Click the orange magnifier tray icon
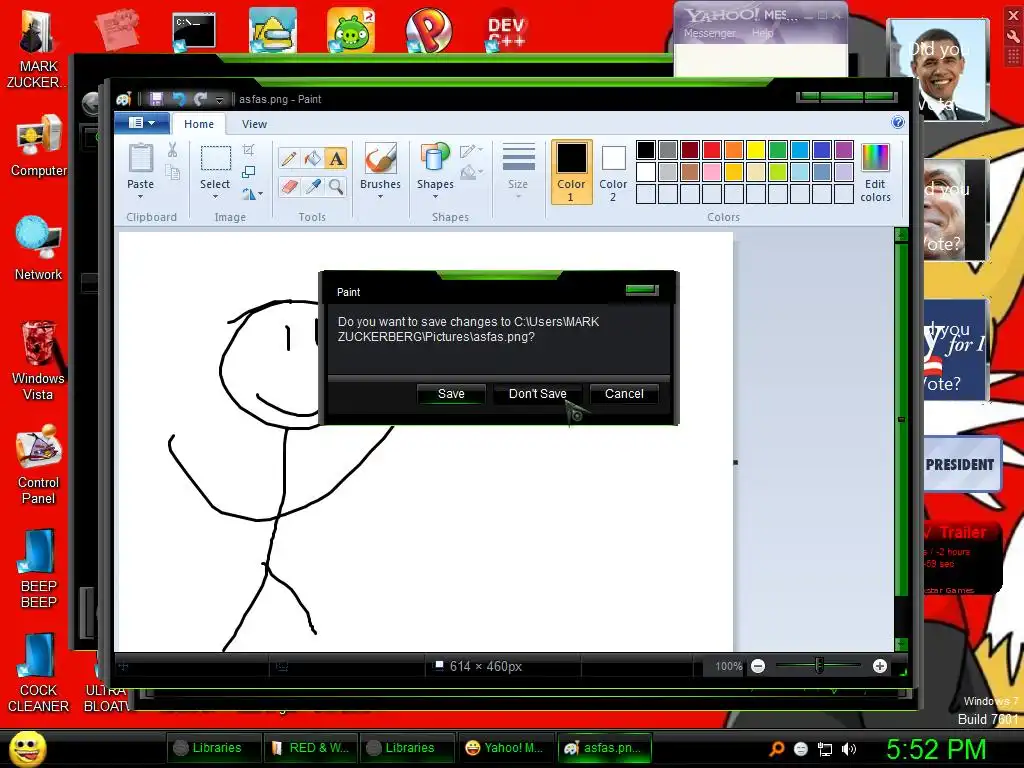The image size is (1024, 768). click(x=776, y=749)
